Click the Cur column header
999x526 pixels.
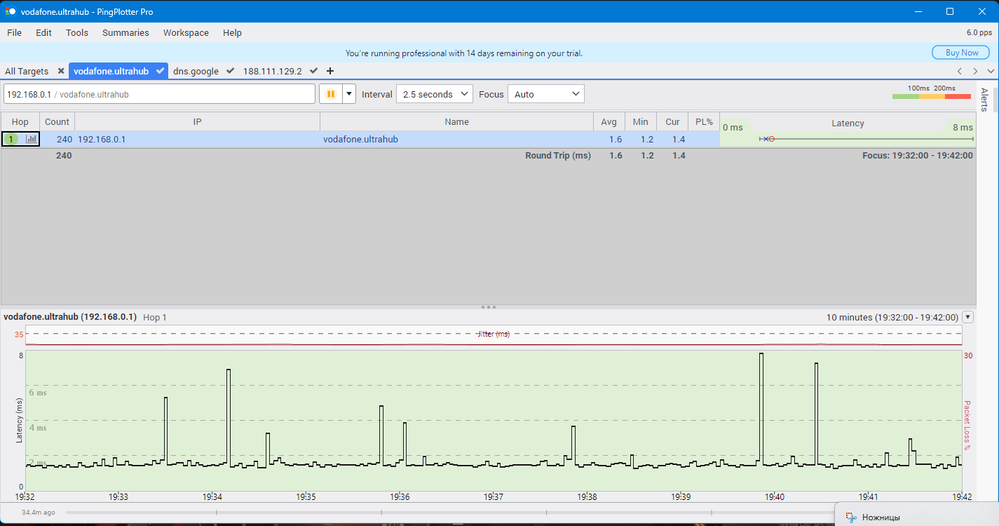pyautogui.click(x=672, y=122)
